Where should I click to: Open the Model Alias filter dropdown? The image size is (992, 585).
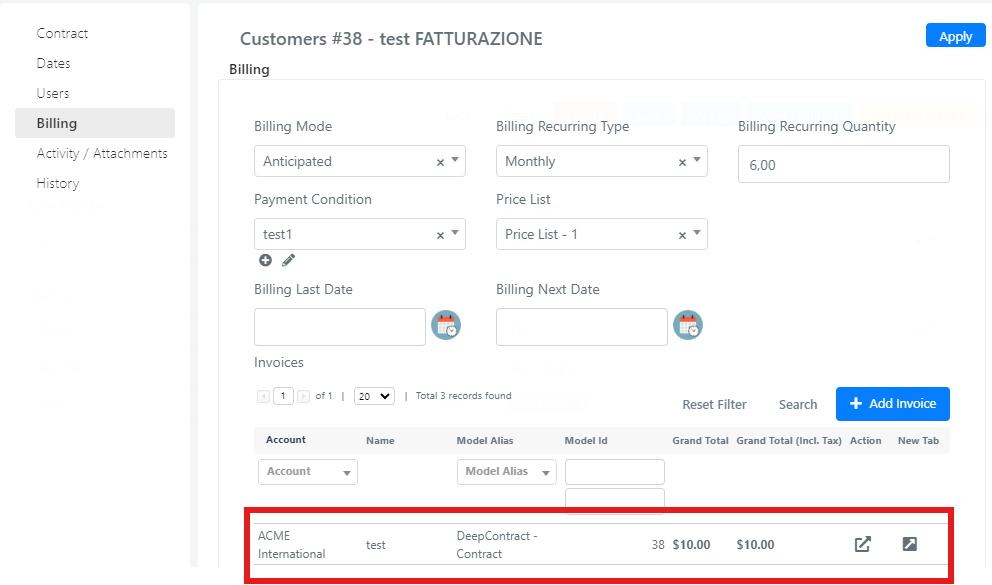click(x=507, y=472)
